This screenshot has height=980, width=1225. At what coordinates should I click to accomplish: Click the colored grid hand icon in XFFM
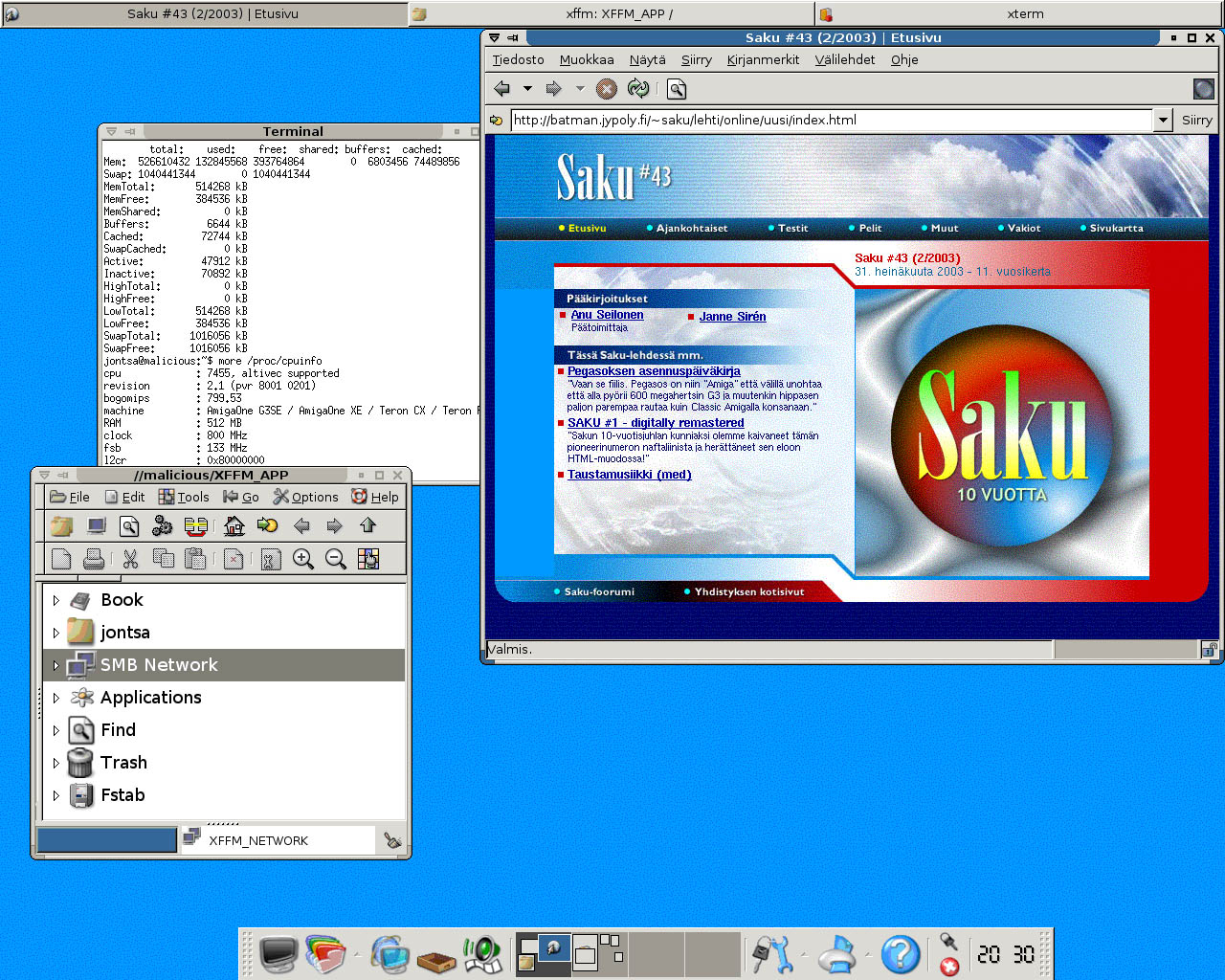[x=368, y=559]
